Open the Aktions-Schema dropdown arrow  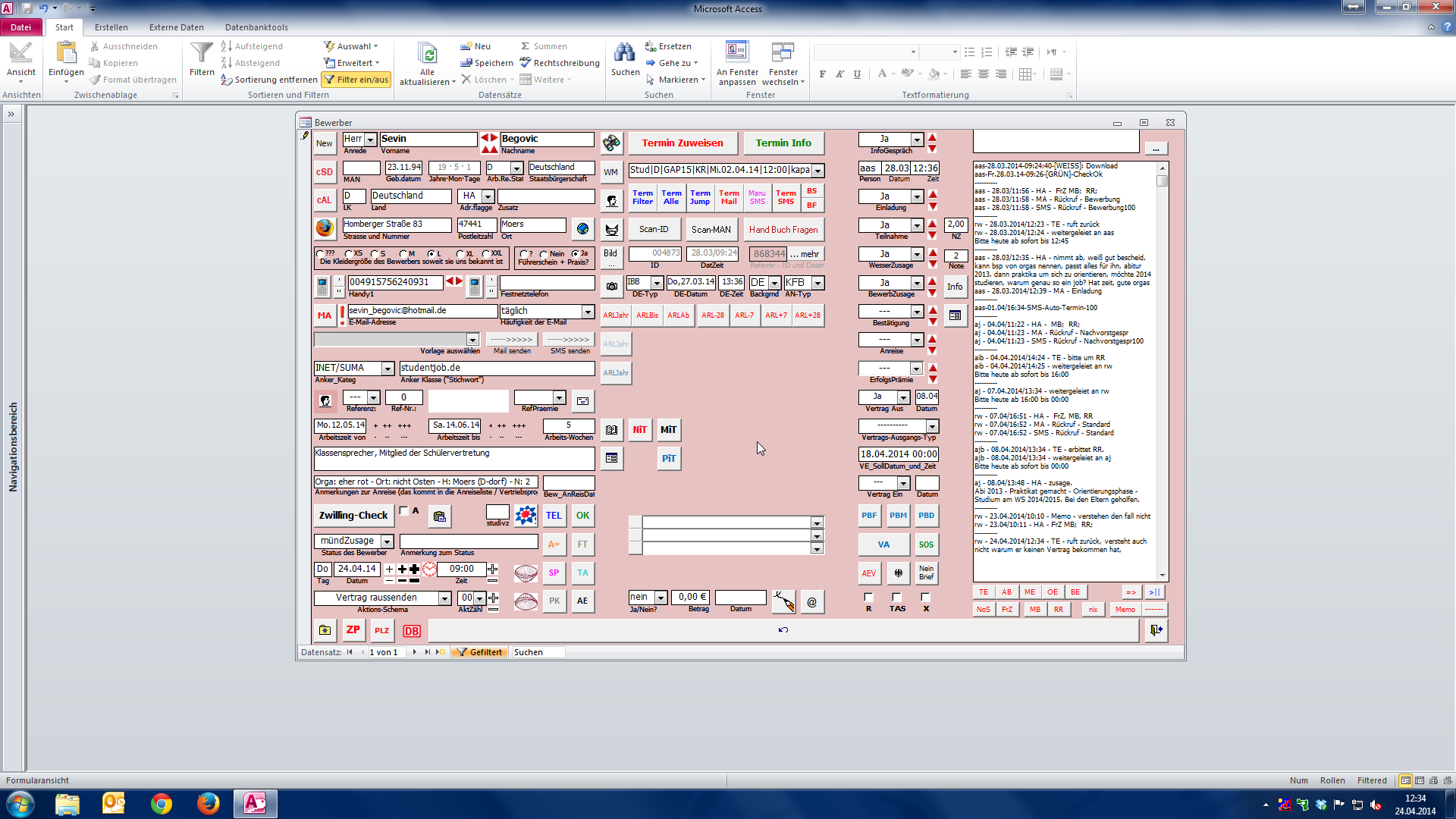point(444,599)
